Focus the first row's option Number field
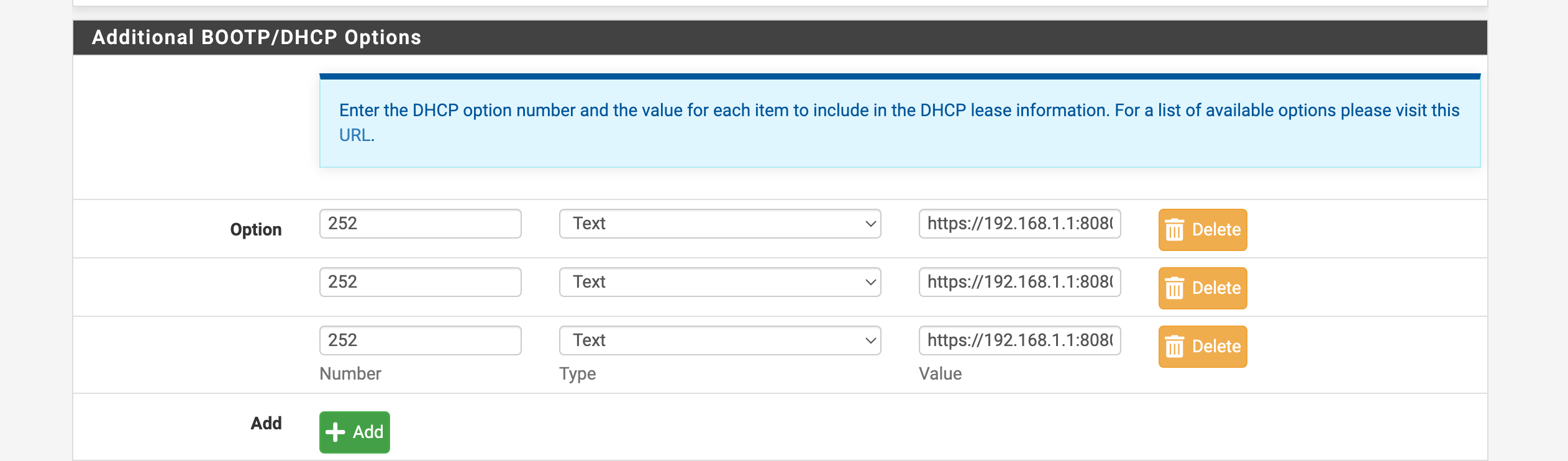 coord(420,224)
